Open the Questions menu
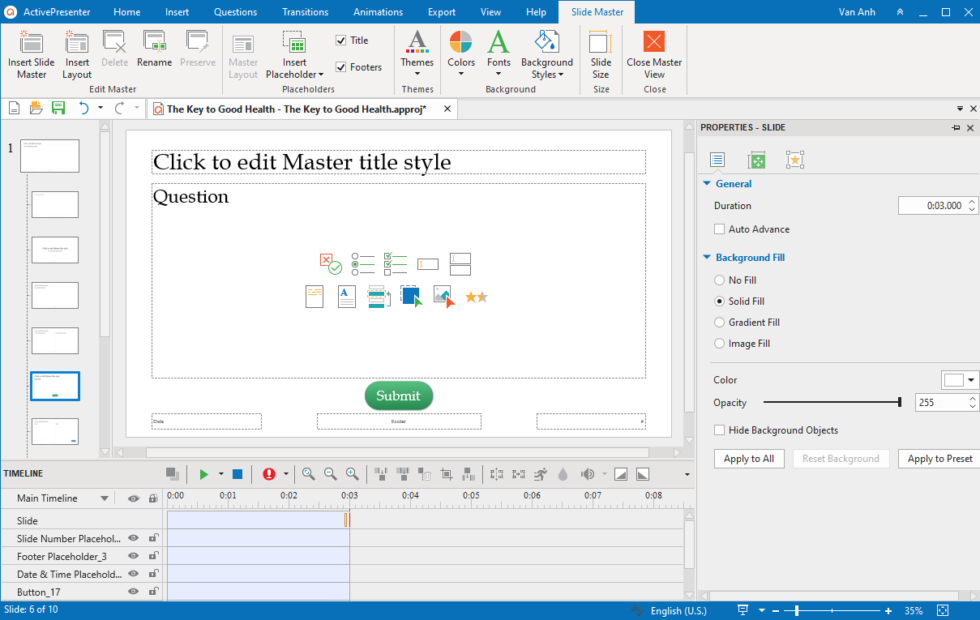The height and width of the screenshot is (620, 980). click(235, 12)
